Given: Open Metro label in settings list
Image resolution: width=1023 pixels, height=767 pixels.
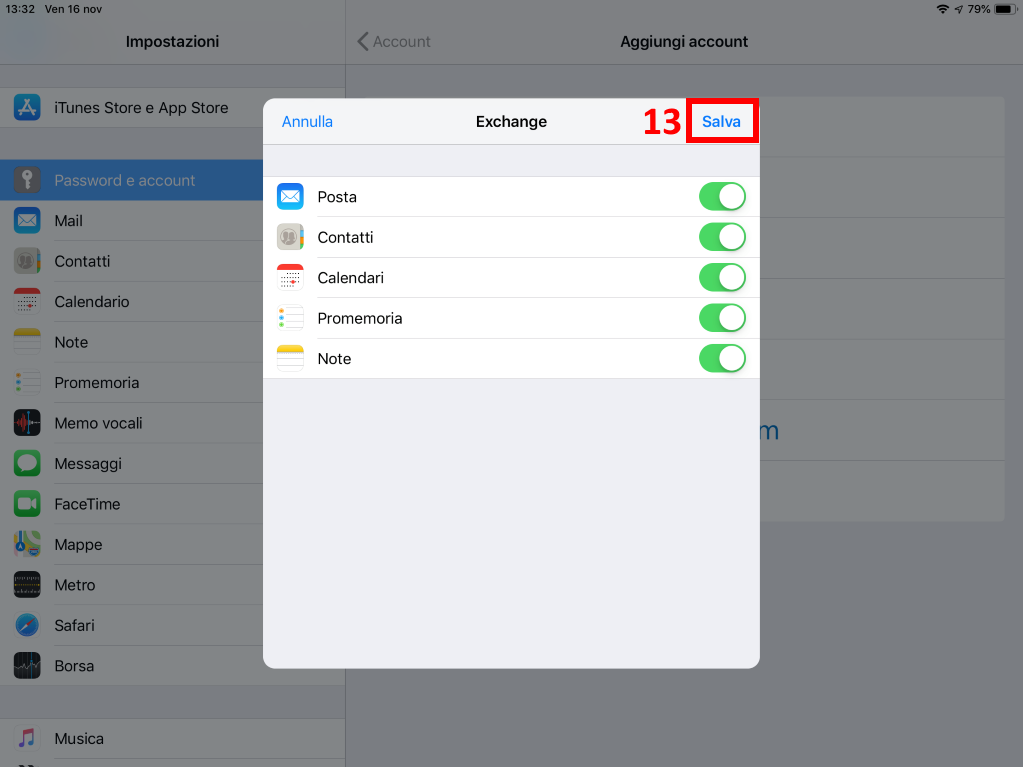Looking at the screenshot, I should click(75, 585).
